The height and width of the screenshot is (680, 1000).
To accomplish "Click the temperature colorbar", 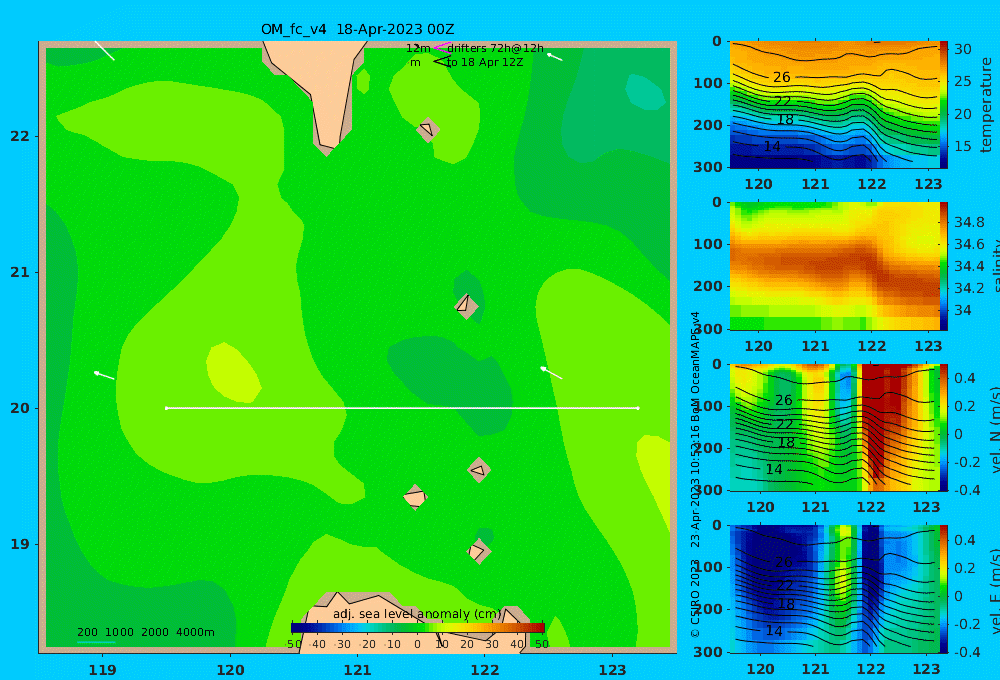I will [943, 105].
